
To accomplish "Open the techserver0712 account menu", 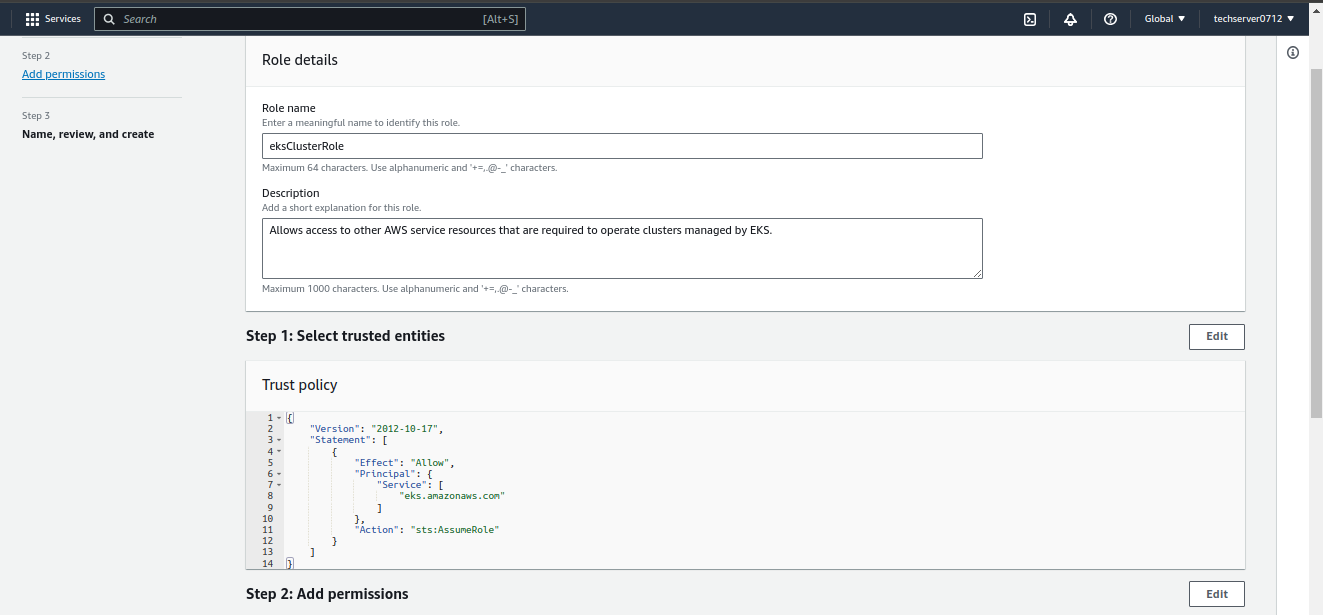I will [x=1253, y=19].
